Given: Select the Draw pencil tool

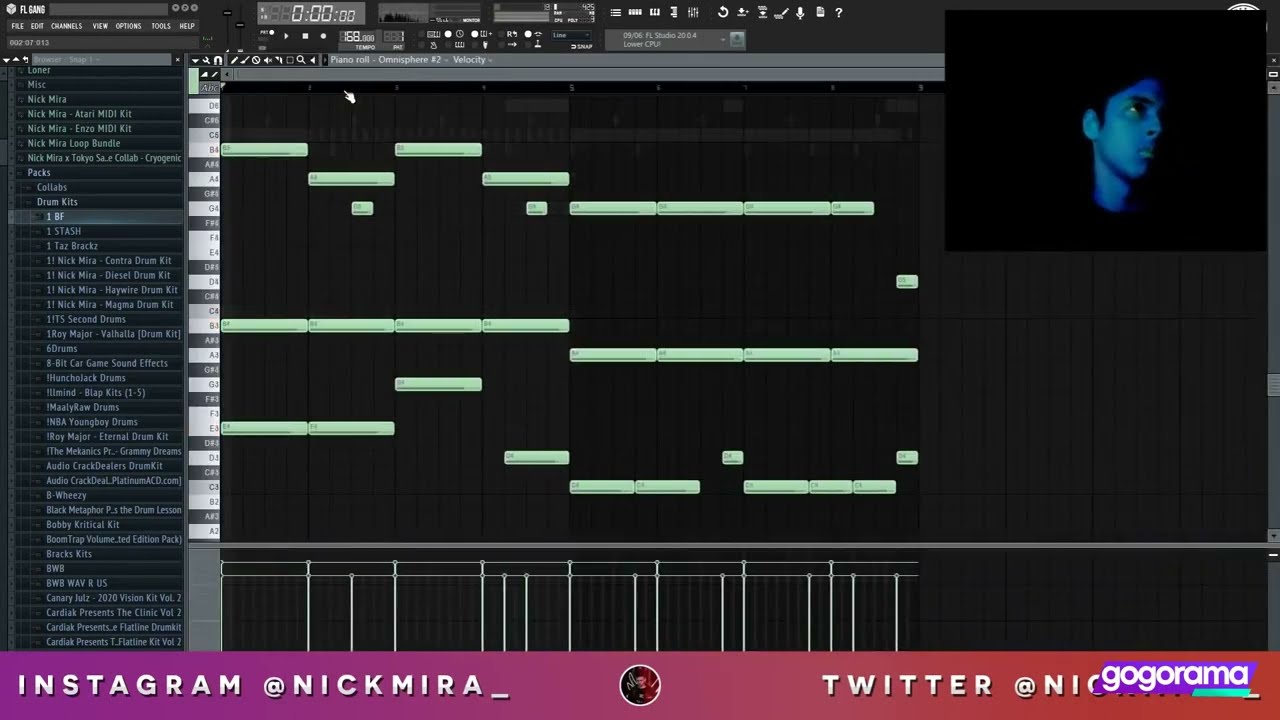Looking at the screenshot, I should [234, 60].
